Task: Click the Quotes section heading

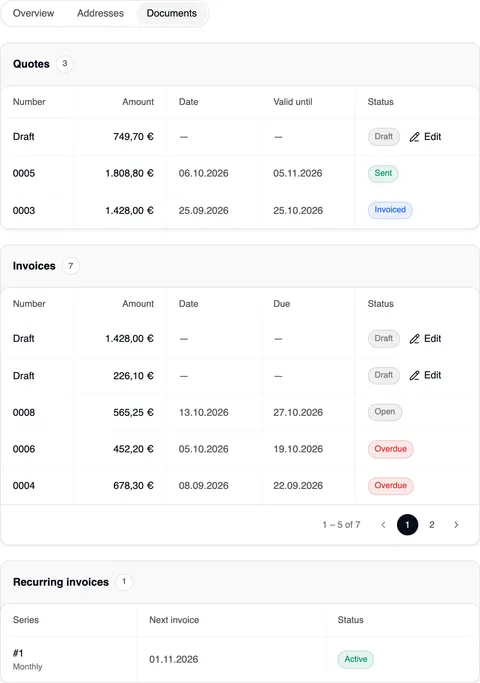Action: point(31,64)
